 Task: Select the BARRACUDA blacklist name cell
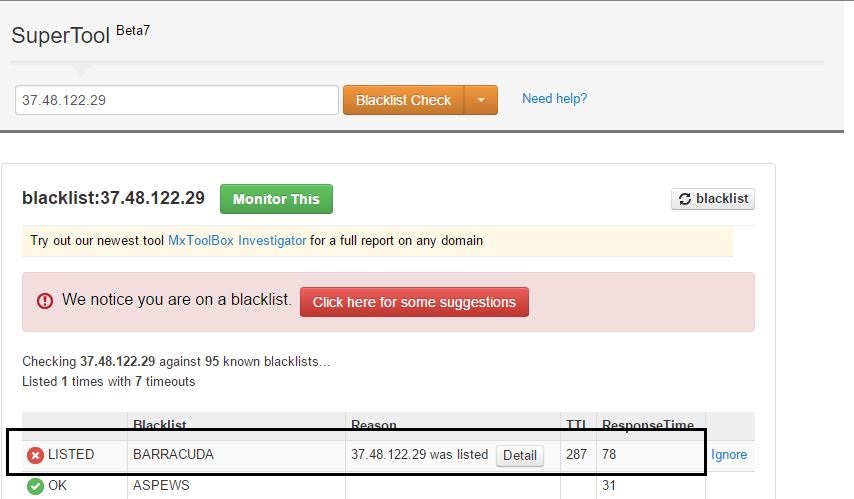(173, 454)
